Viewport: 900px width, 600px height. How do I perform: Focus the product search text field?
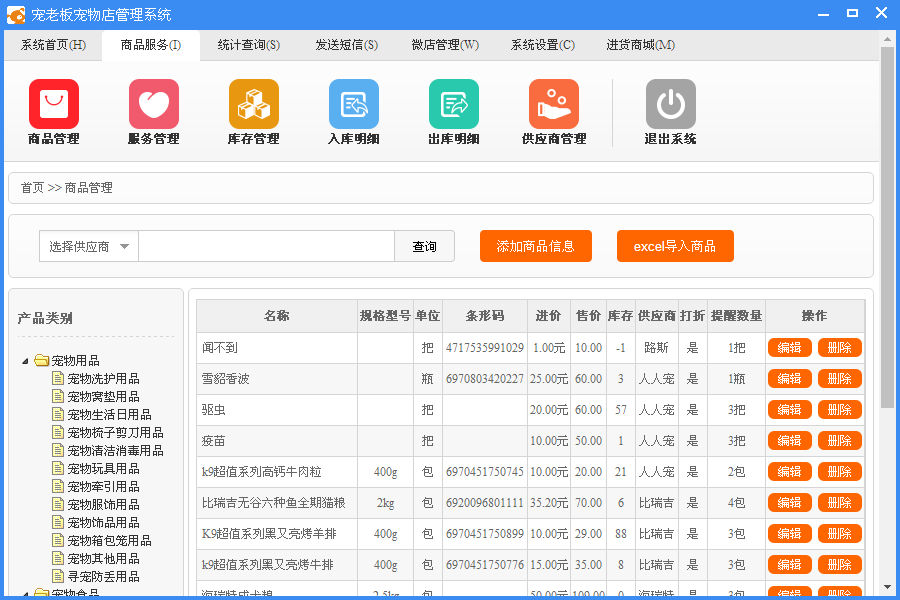coord(266,246)
